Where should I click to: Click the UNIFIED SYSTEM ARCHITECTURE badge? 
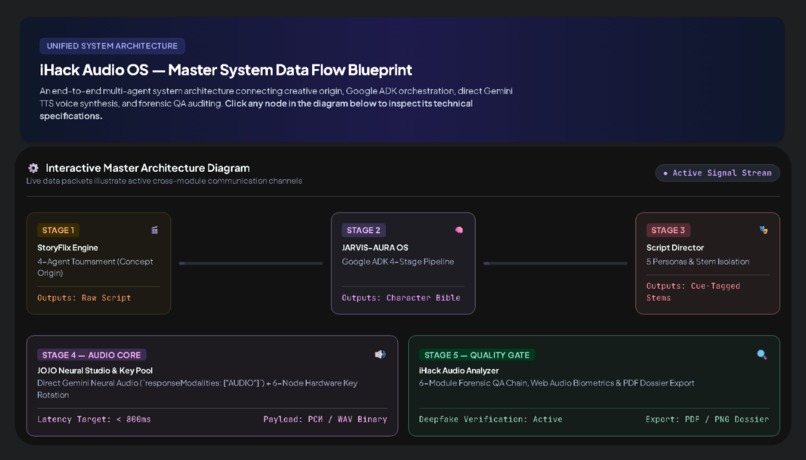point(112,46)
